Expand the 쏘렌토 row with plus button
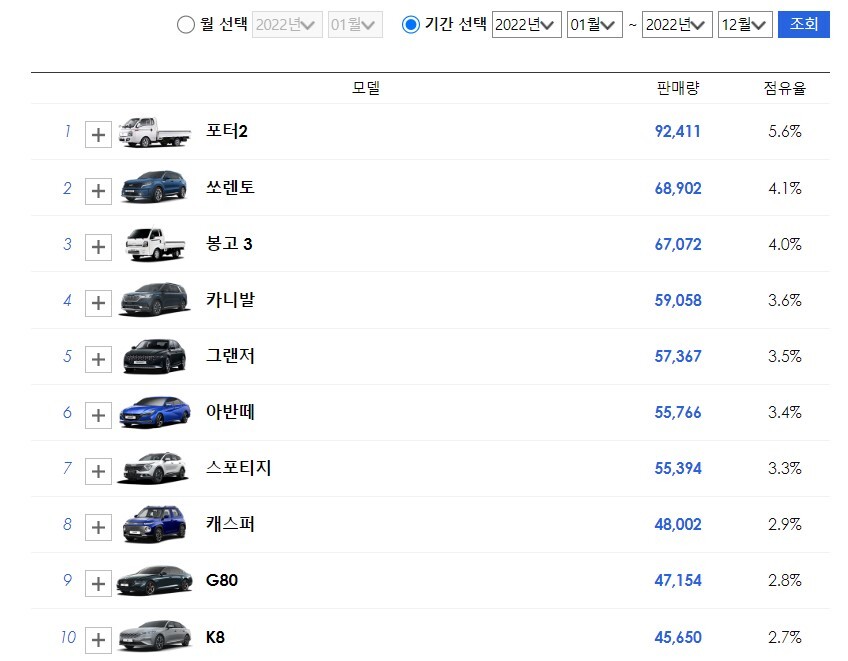This screenshot has height=661, width=848. 98,191
